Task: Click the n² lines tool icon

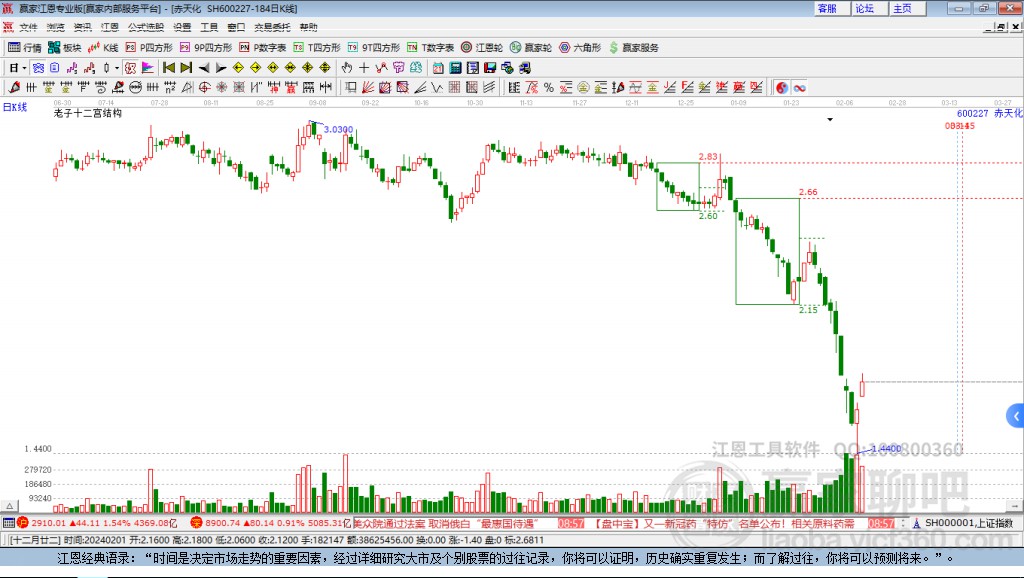Action: (170, 88)
